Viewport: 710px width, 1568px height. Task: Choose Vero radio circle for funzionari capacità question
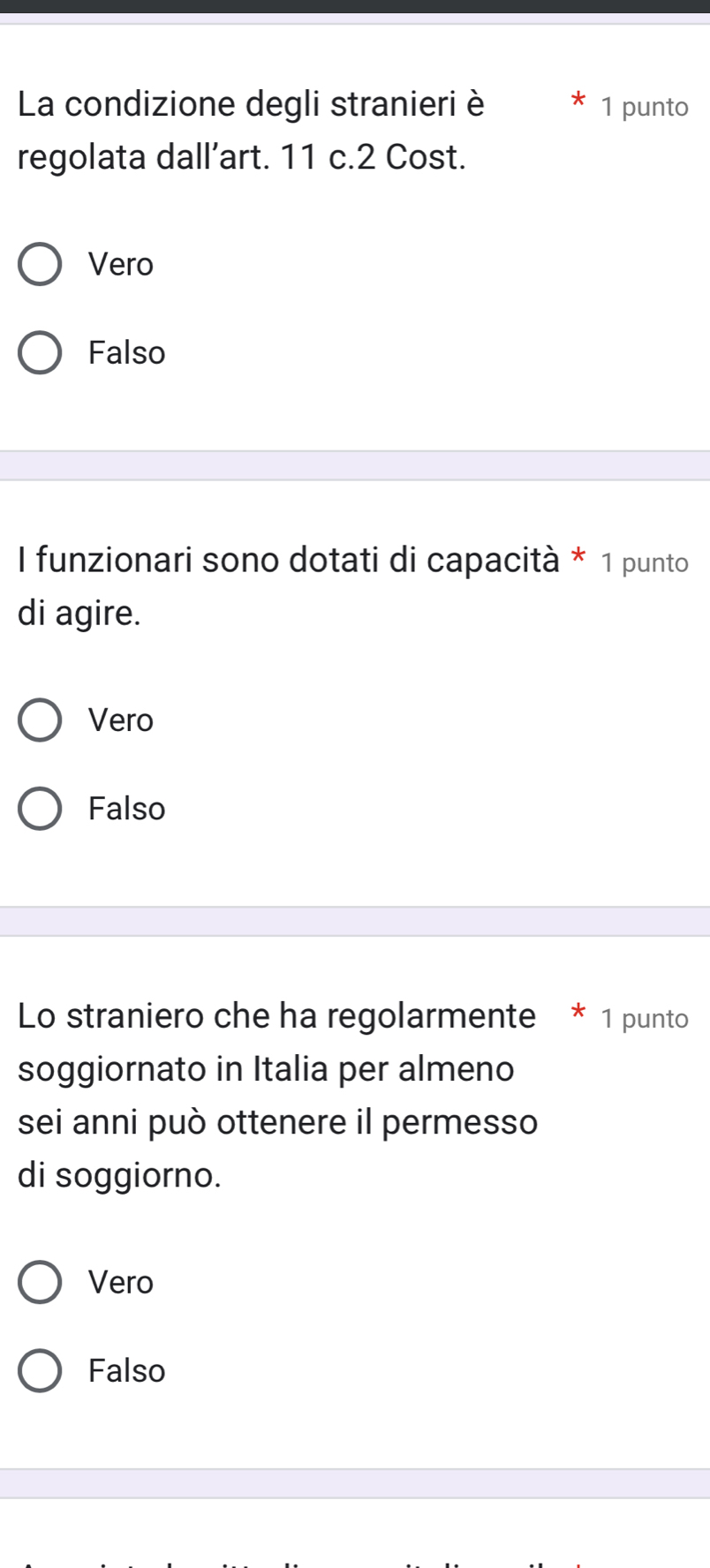(x=40, y=720)
